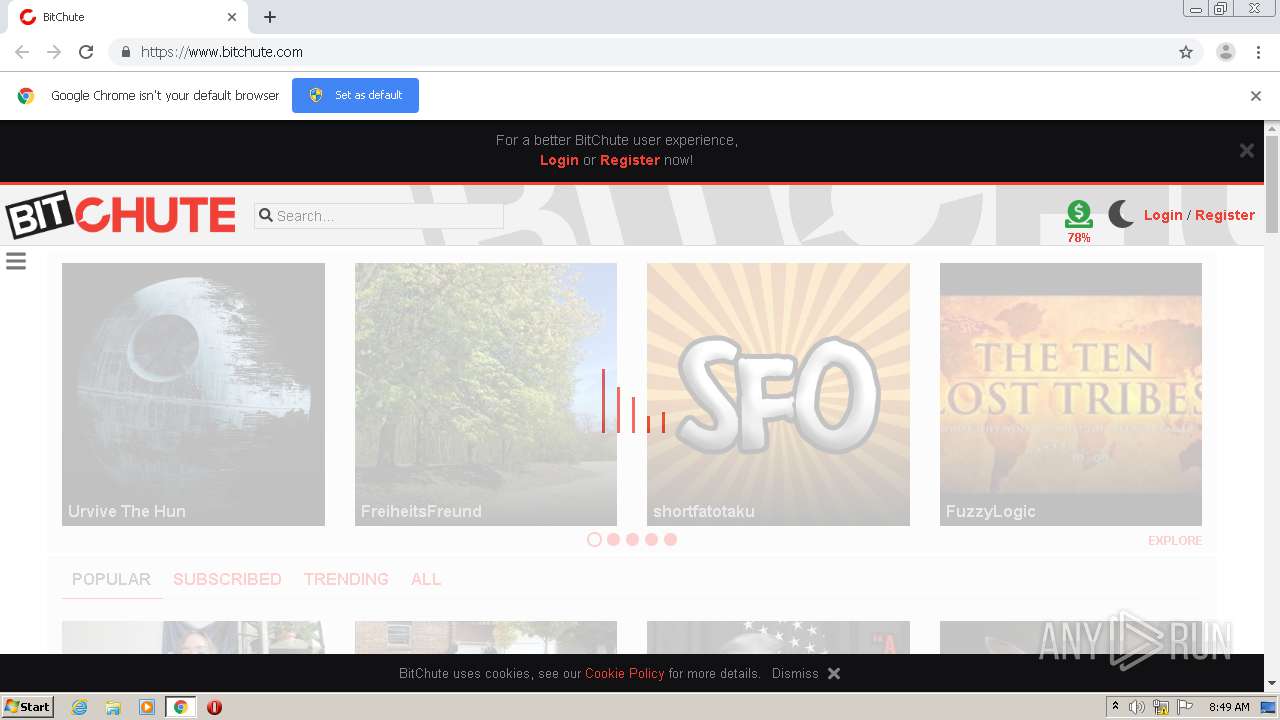The image size is (1280, 720).
Task: Select third carousel dot
Action: pyautogui.click(x=632, y=539)
